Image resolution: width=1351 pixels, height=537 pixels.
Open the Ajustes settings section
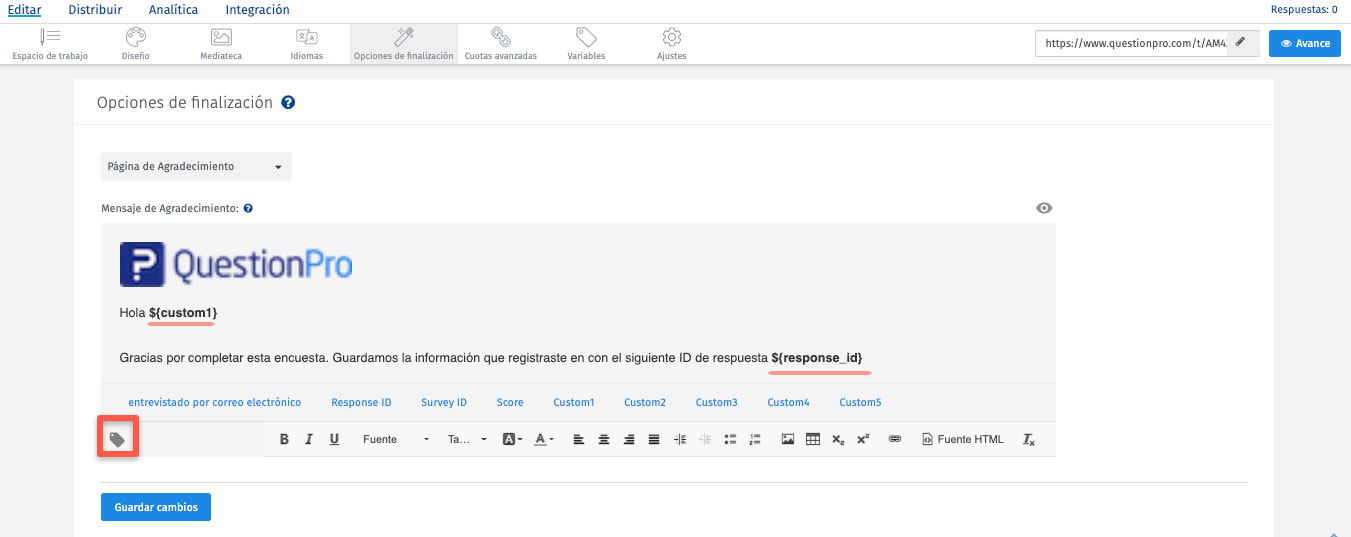[x=672, y=44]
